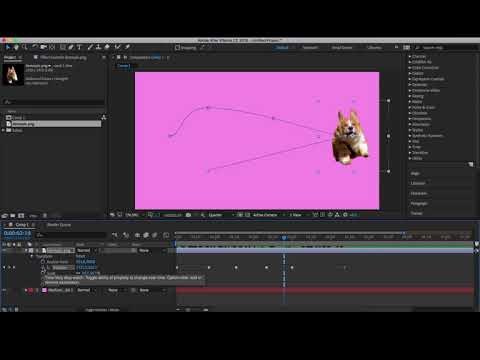Create a new folder in Project panel
This screenshot has width=480, height=360.
(13, 216)
